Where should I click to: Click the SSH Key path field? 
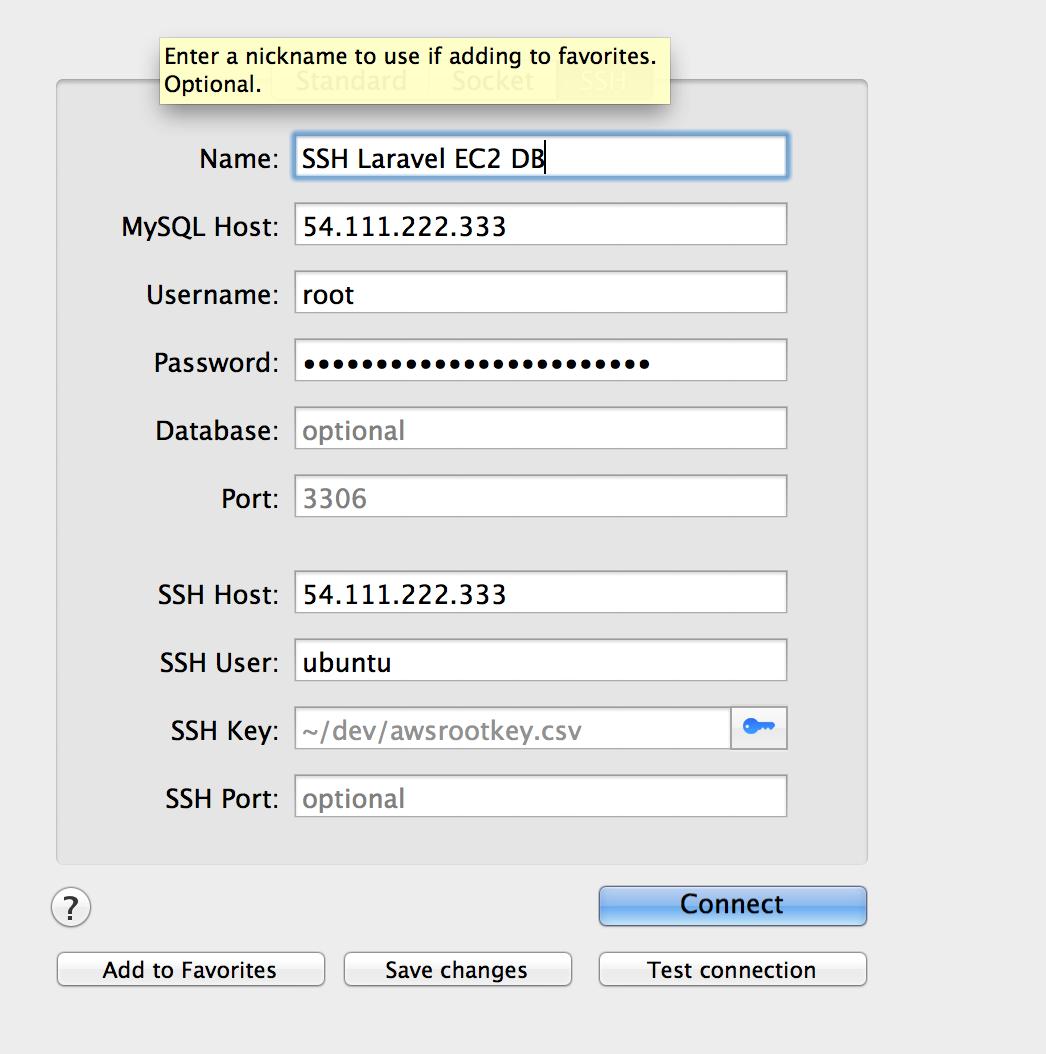click(512, 728)
